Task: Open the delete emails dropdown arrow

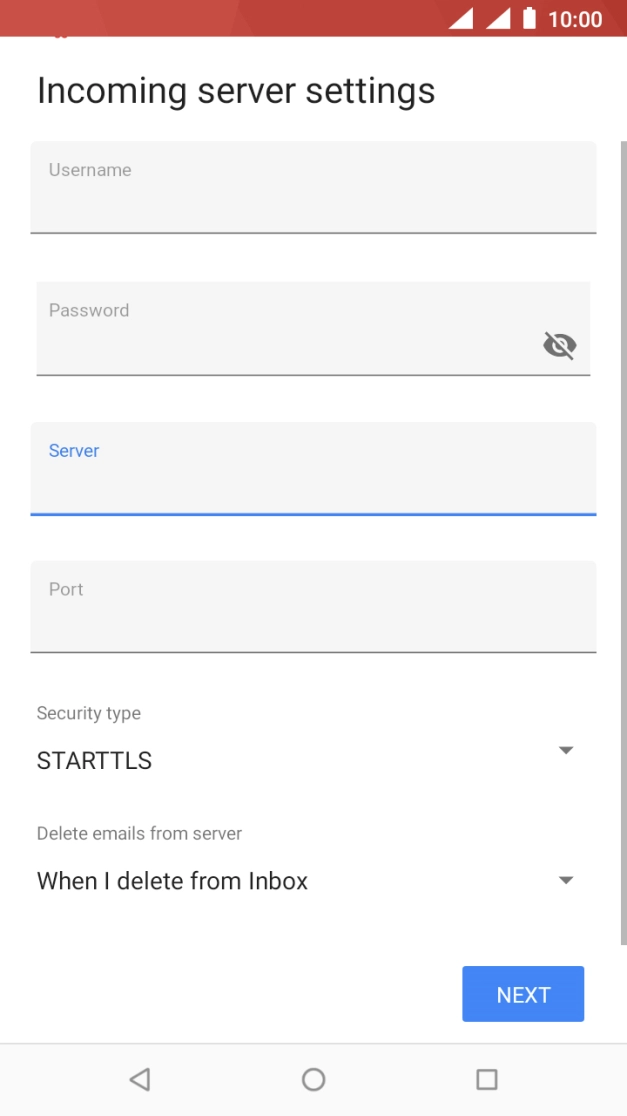Action: 566,880
